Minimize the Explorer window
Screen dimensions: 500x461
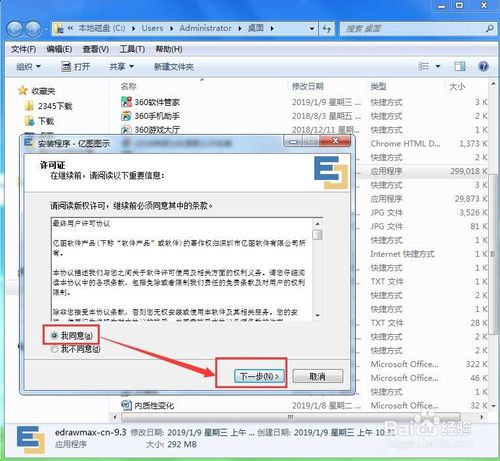[441, 5]
